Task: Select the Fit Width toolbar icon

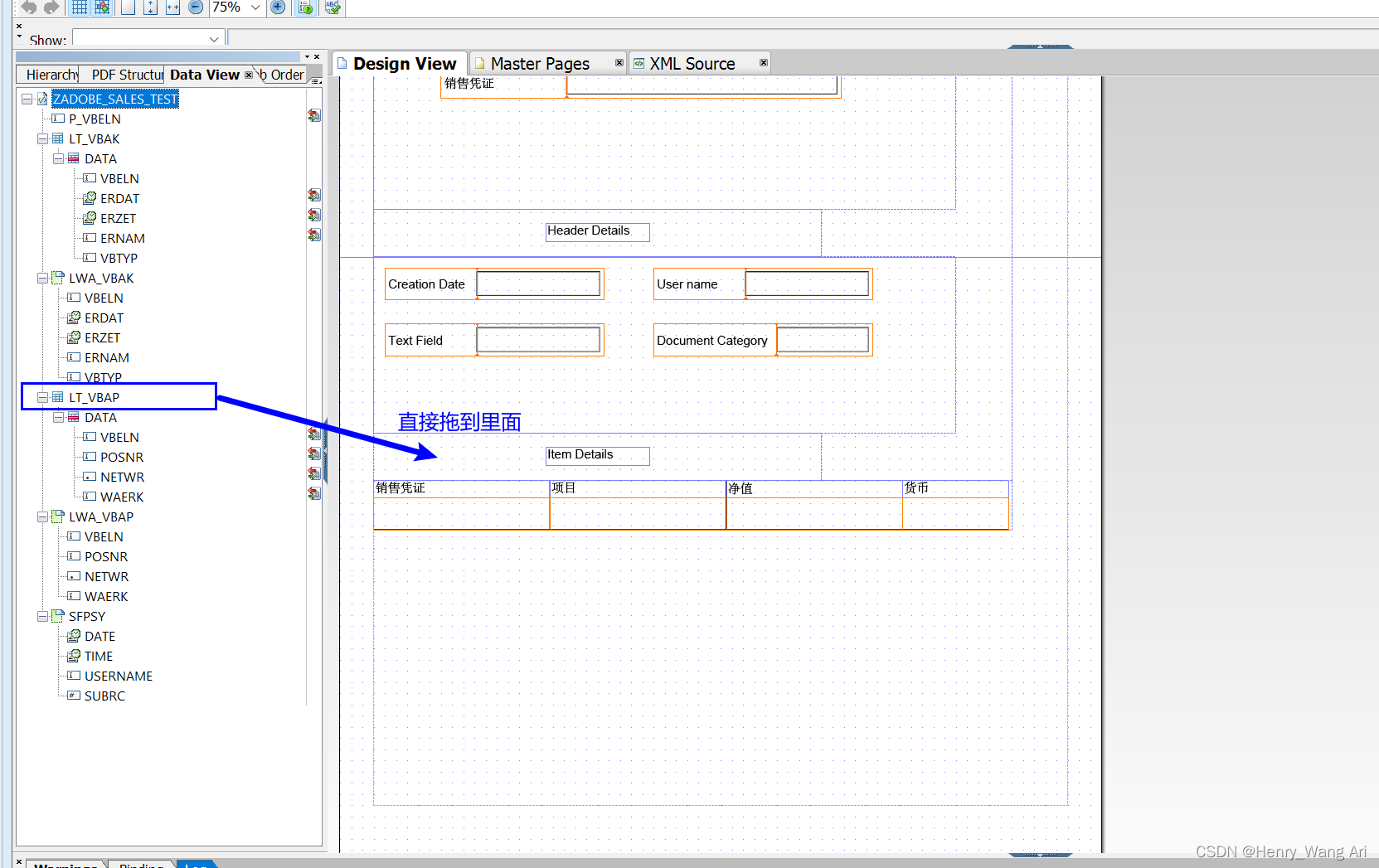Action: 172,7
